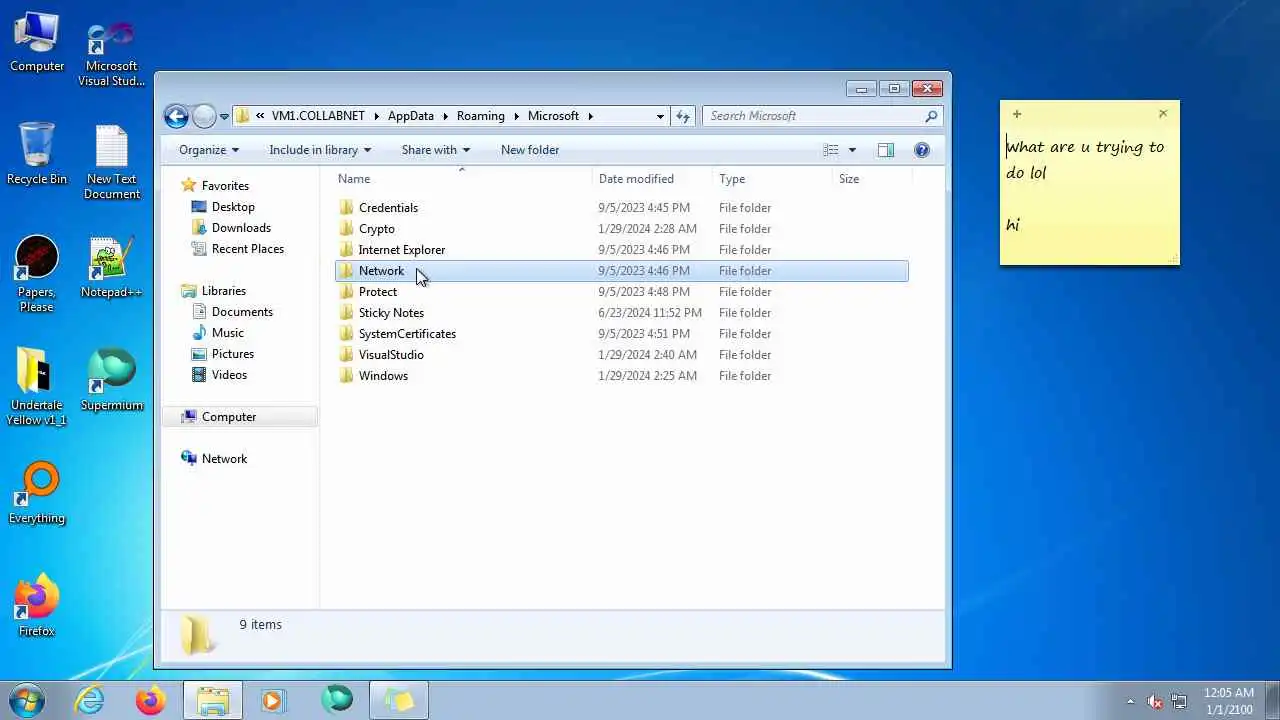Open Internet Explorer from the taskbar
This screenshot has height=720, width=1280.
pos(90,700)
